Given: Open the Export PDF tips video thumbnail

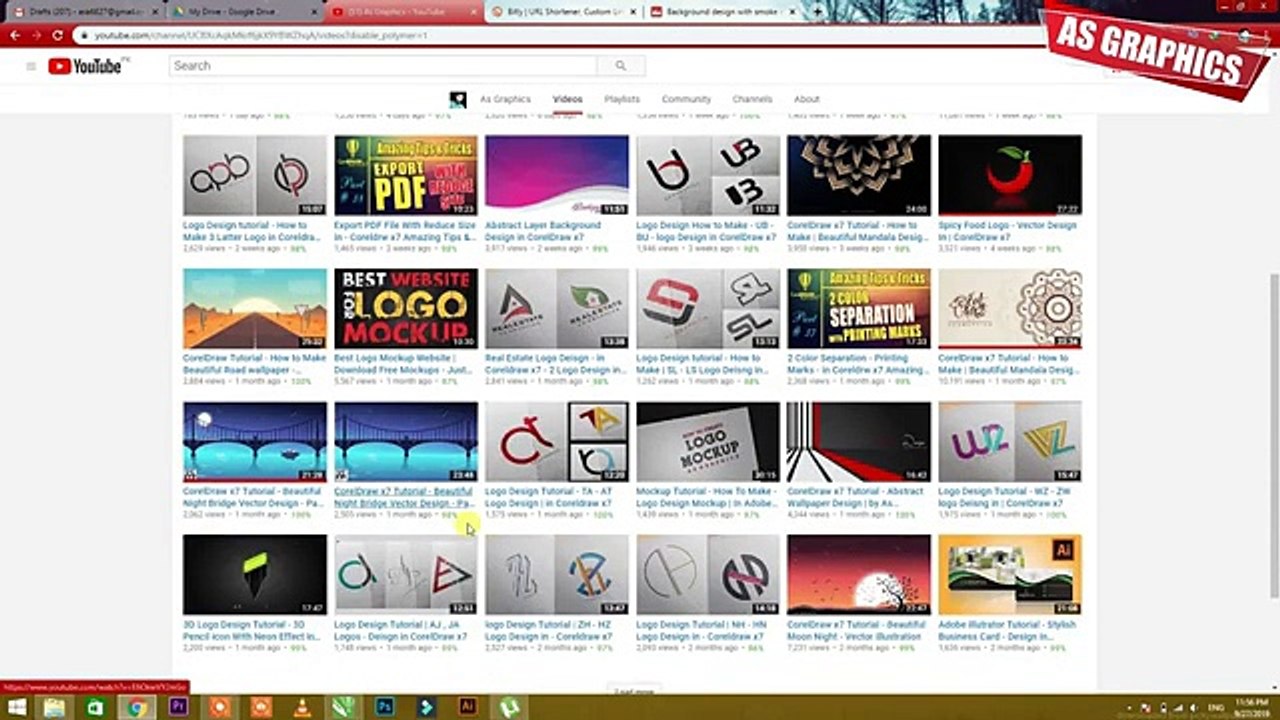Looking at the screenshot, I should [406, 175].
